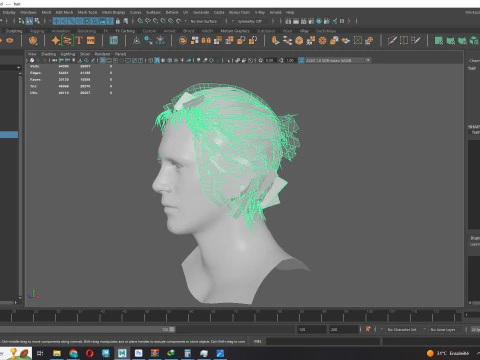Open the Edit Mesh menu
Image resolution: width=480 pixels, height=360 pixels.
tap(64, 12)
